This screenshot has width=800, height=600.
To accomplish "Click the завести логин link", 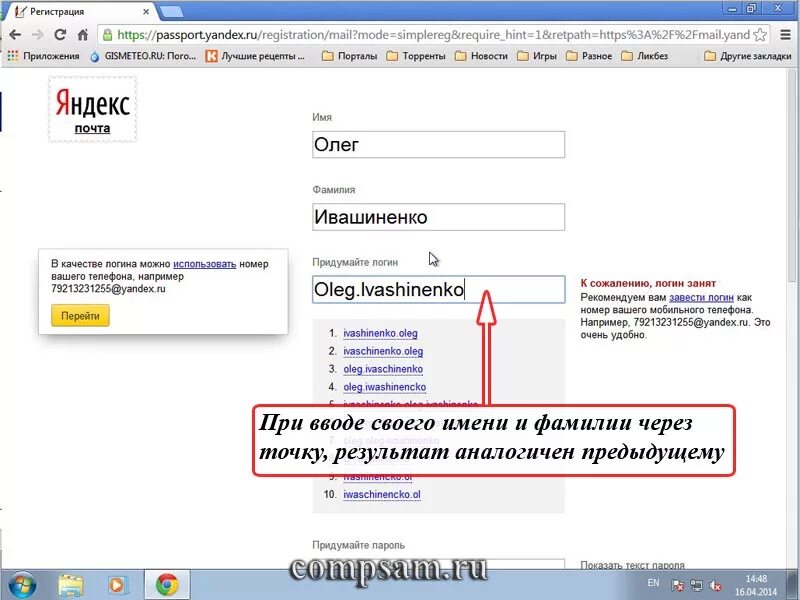I will pos(701,297).
